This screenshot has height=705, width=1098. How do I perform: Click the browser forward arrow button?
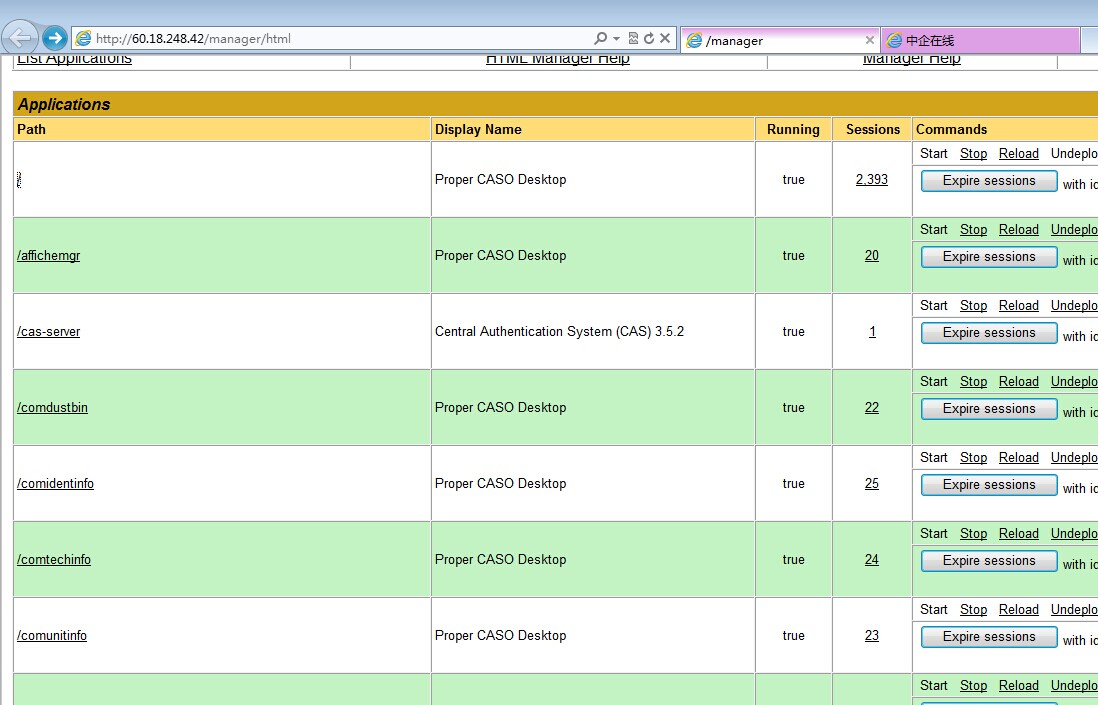click(x=55, y=39)
